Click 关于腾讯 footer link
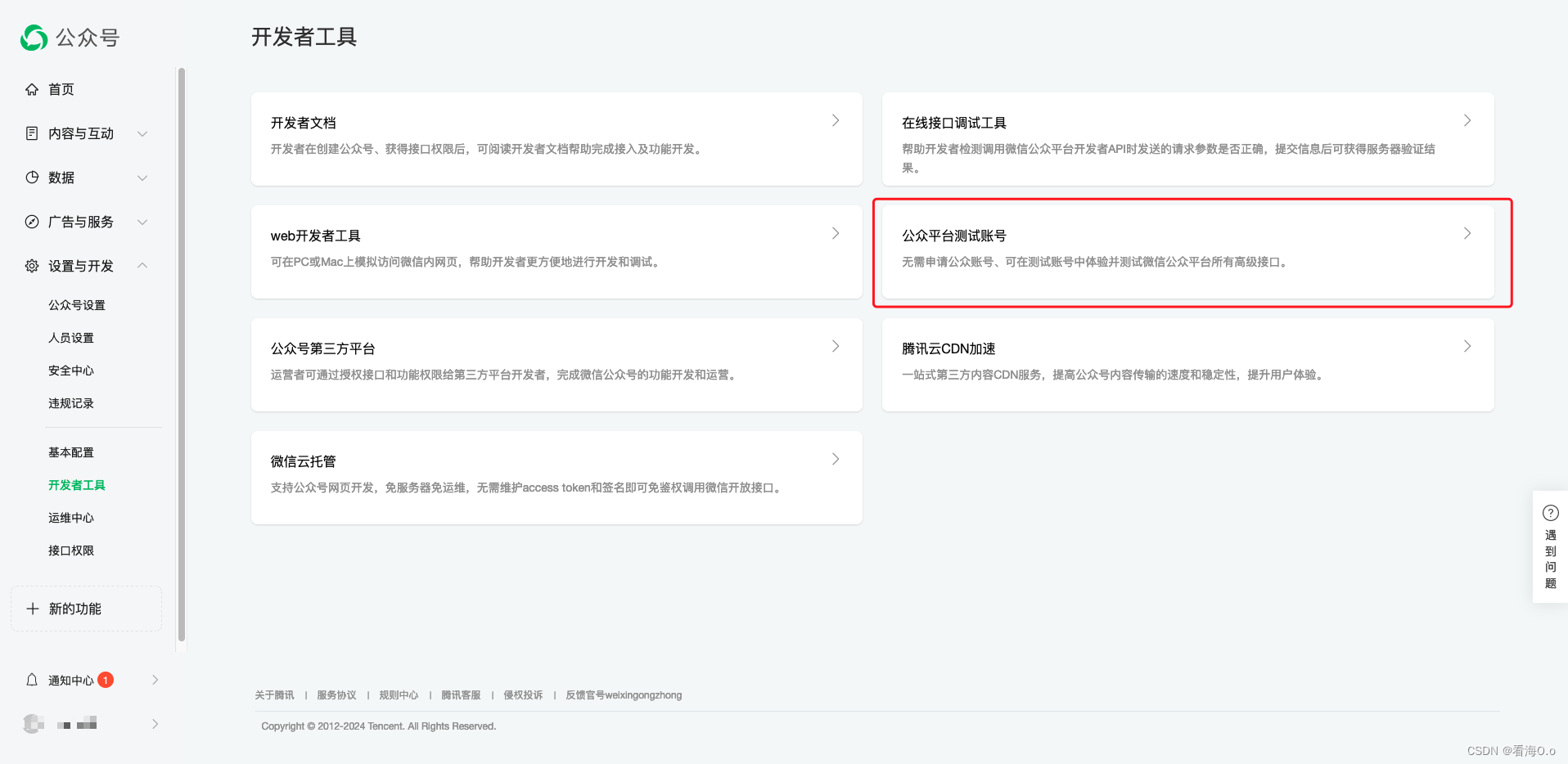 coord(274,695)
